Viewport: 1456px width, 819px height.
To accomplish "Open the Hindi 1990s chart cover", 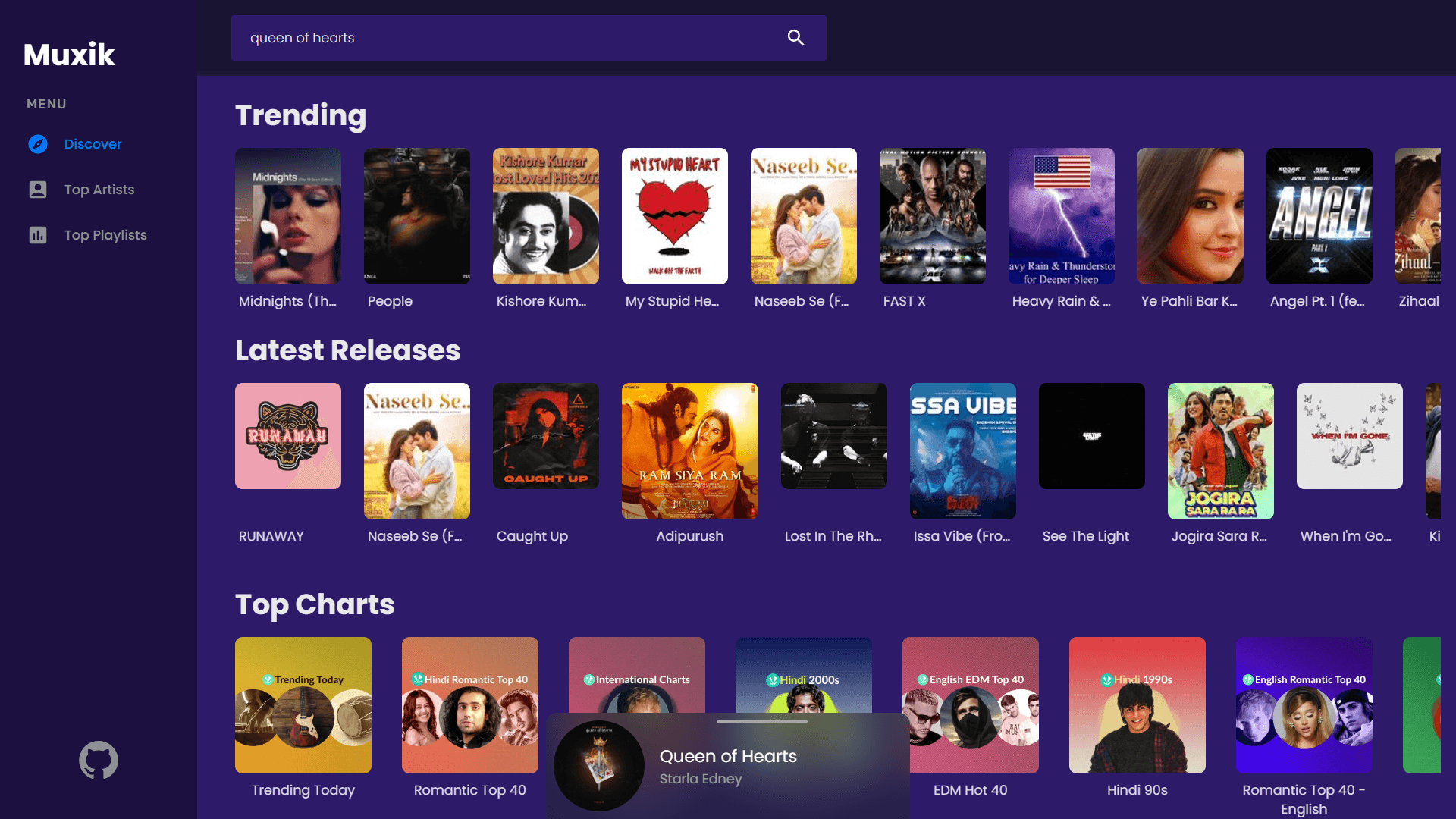I will [x=1137, y=705].
